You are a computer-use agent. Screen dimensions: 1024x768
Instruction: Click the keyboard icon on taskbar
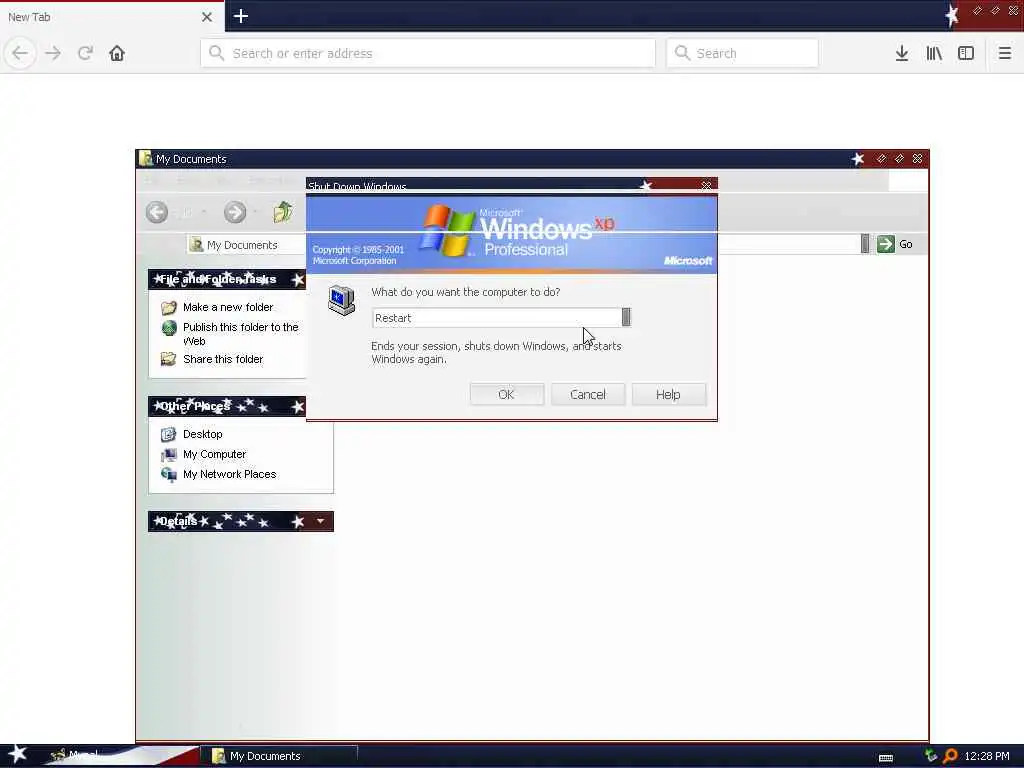(x=886, y=758)
